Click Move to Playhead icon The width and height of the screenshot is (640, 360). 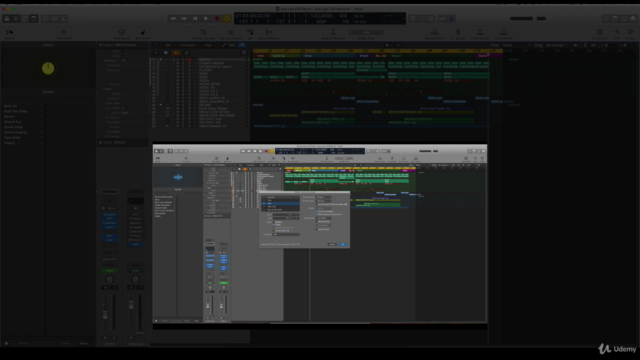tap(333, 33)
